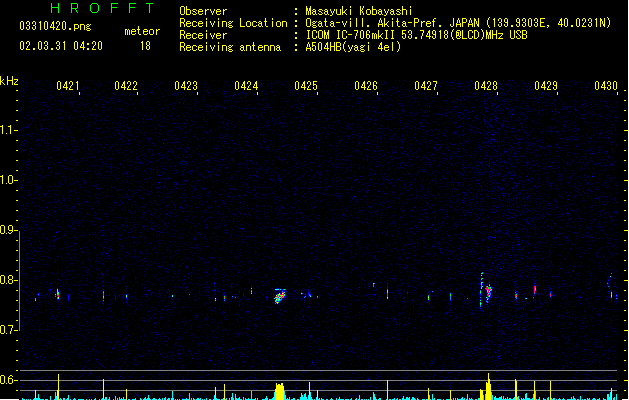Select observer name Masayuki Kobayashi
Image resolution: width=629 pixels, height=400 pixels.
click(359, 11)
